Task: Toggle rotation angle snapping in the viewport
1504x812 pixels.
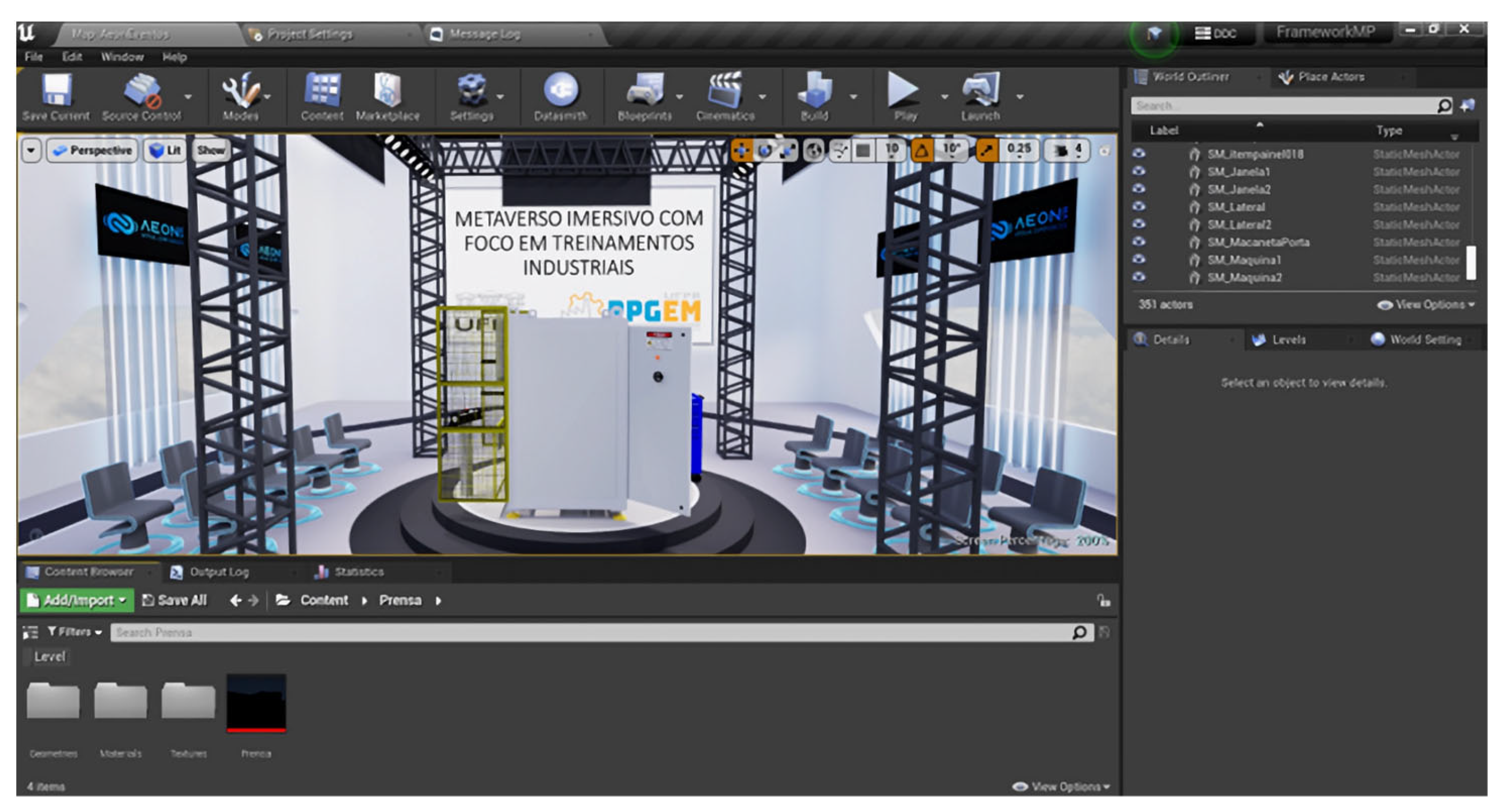Action: tap(922, 151)
